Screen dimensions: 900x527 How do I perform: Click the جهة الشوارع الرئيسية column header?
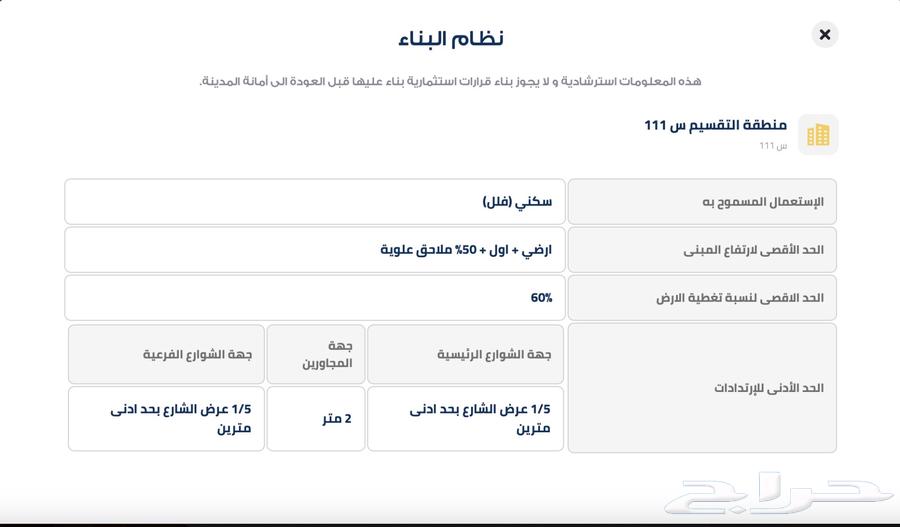click(x=465, y=354)
